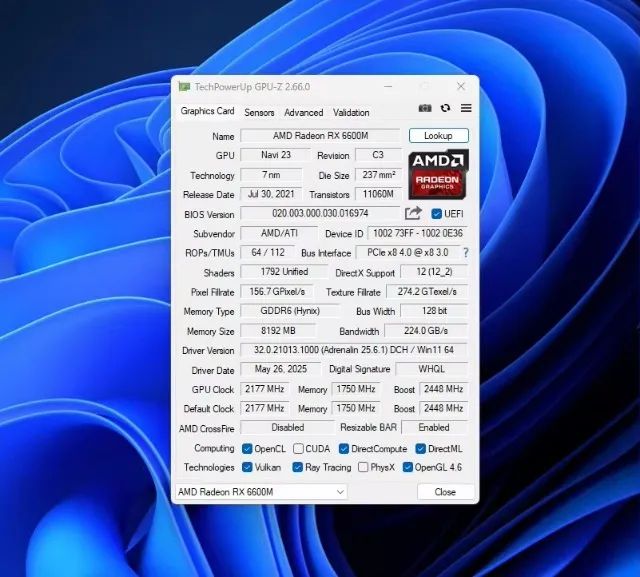Minimize the GPU-Z window

[388, 87]
